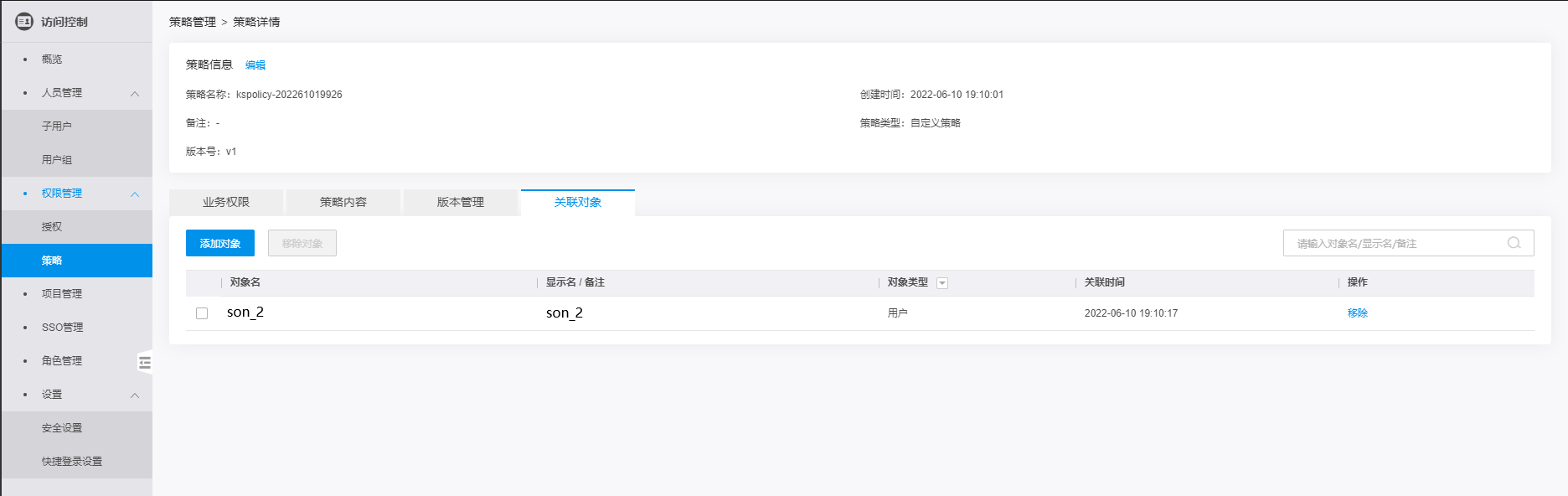Navigate to 策略管理 breadcrumb
This screenshot has width=1568, height=496.
[x=193, y=22]
